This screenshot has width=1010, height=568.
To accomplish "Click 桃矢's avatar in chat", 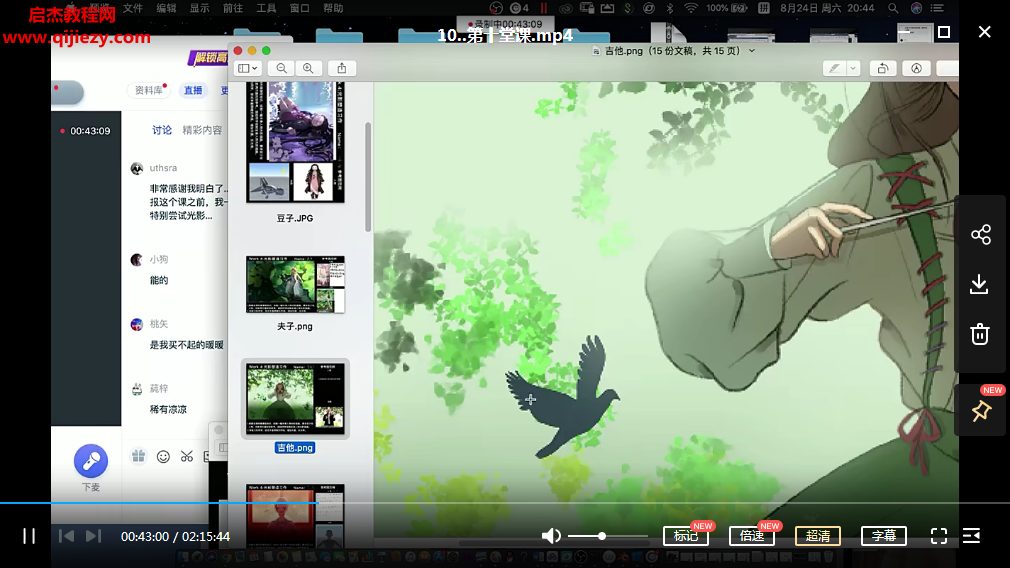I will click(137, 324).
